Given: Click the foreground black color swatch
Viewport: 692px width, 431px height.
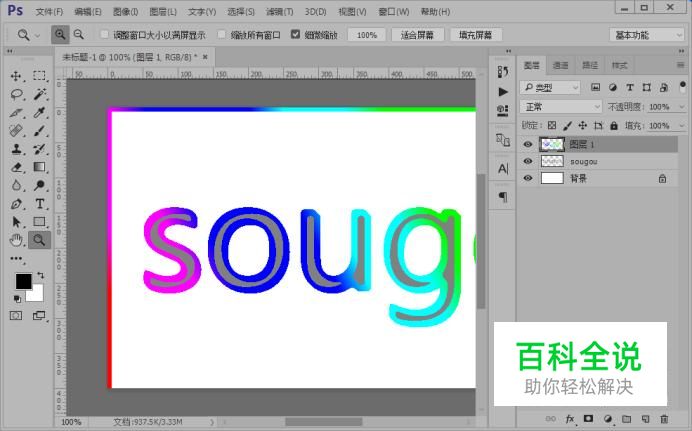Looking at the screenshot, I should pyautogui.click(x=23, y=281).
